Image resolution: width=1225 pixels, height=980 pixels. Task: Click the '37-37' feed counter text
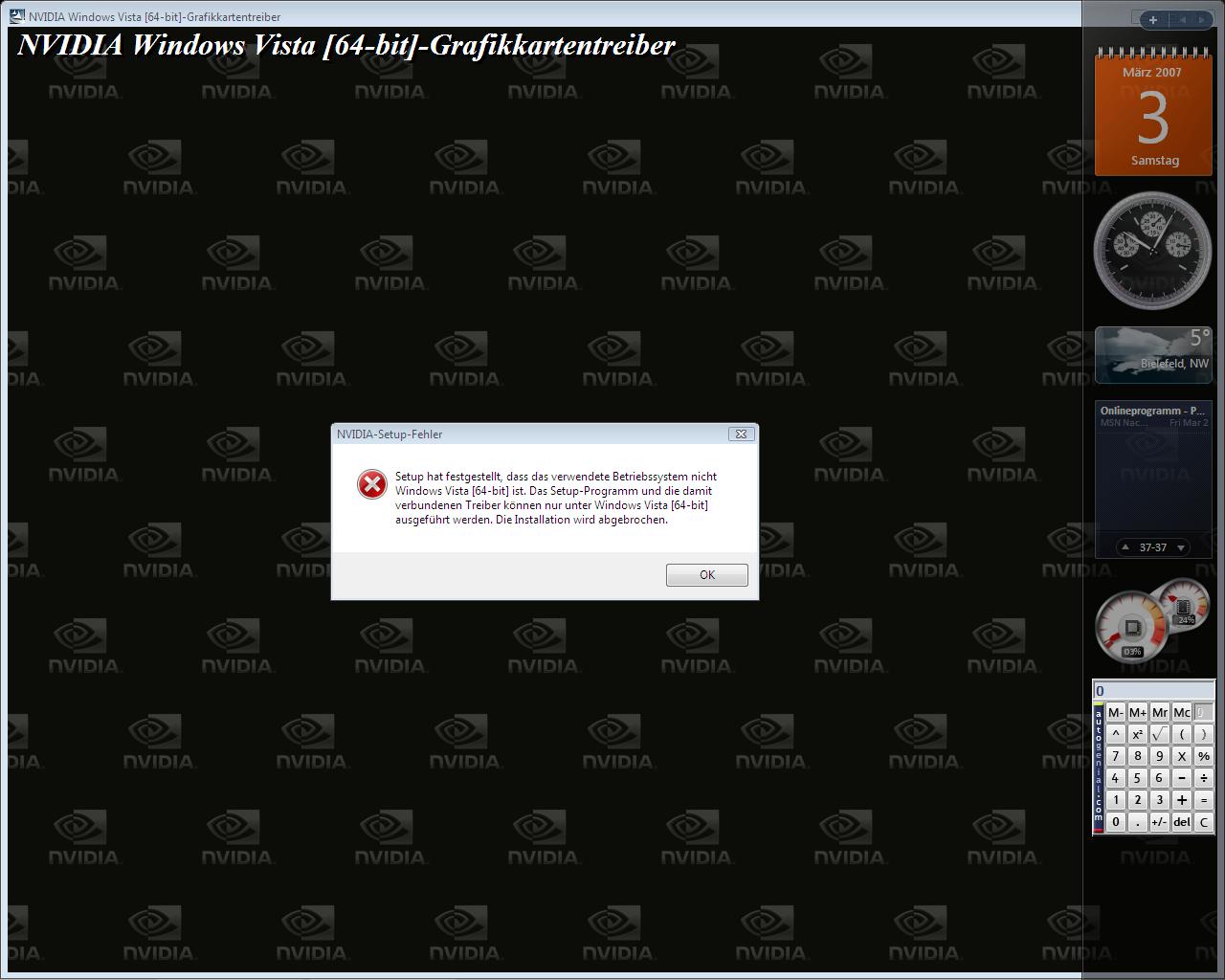pos(1153,547)
